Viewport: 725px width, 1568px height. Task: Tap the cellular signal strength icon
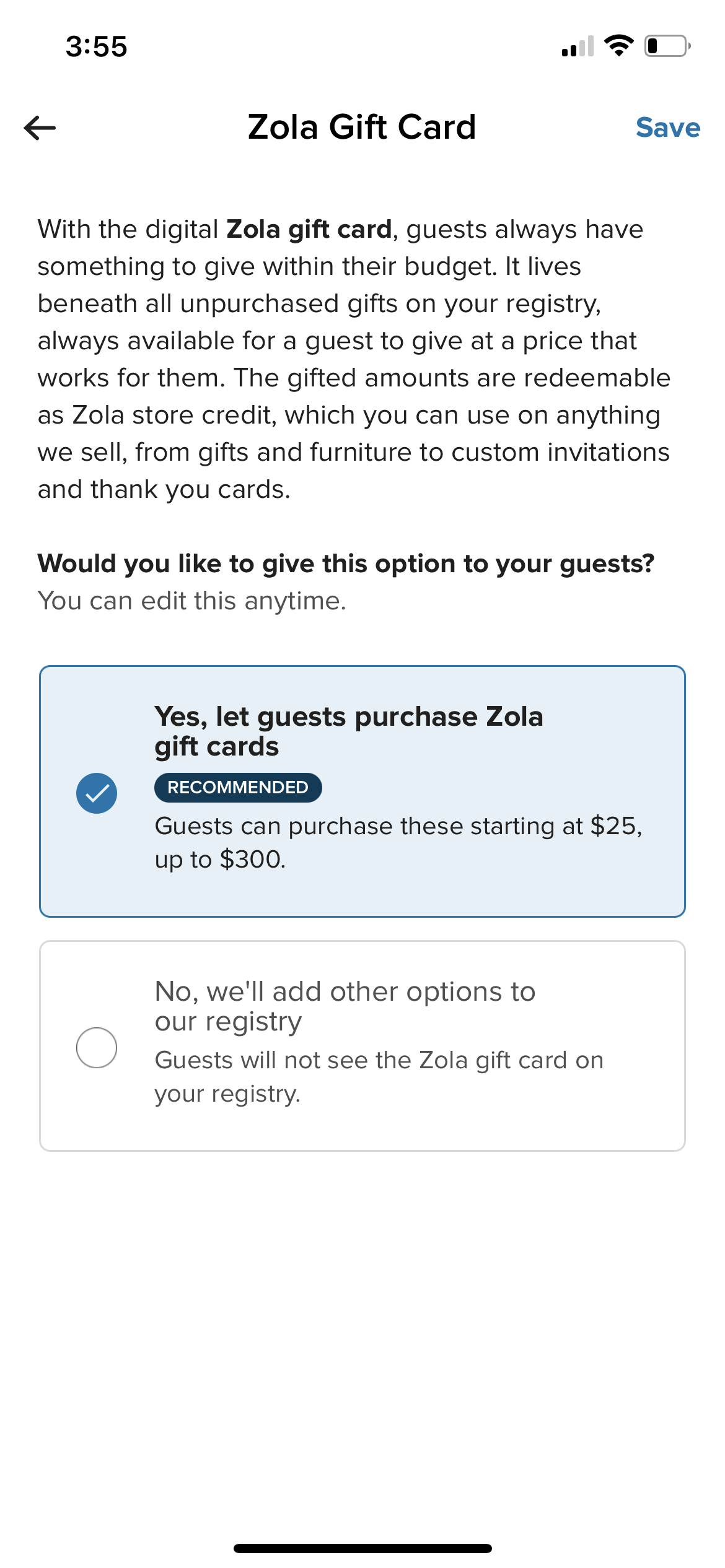click(577, 46)
